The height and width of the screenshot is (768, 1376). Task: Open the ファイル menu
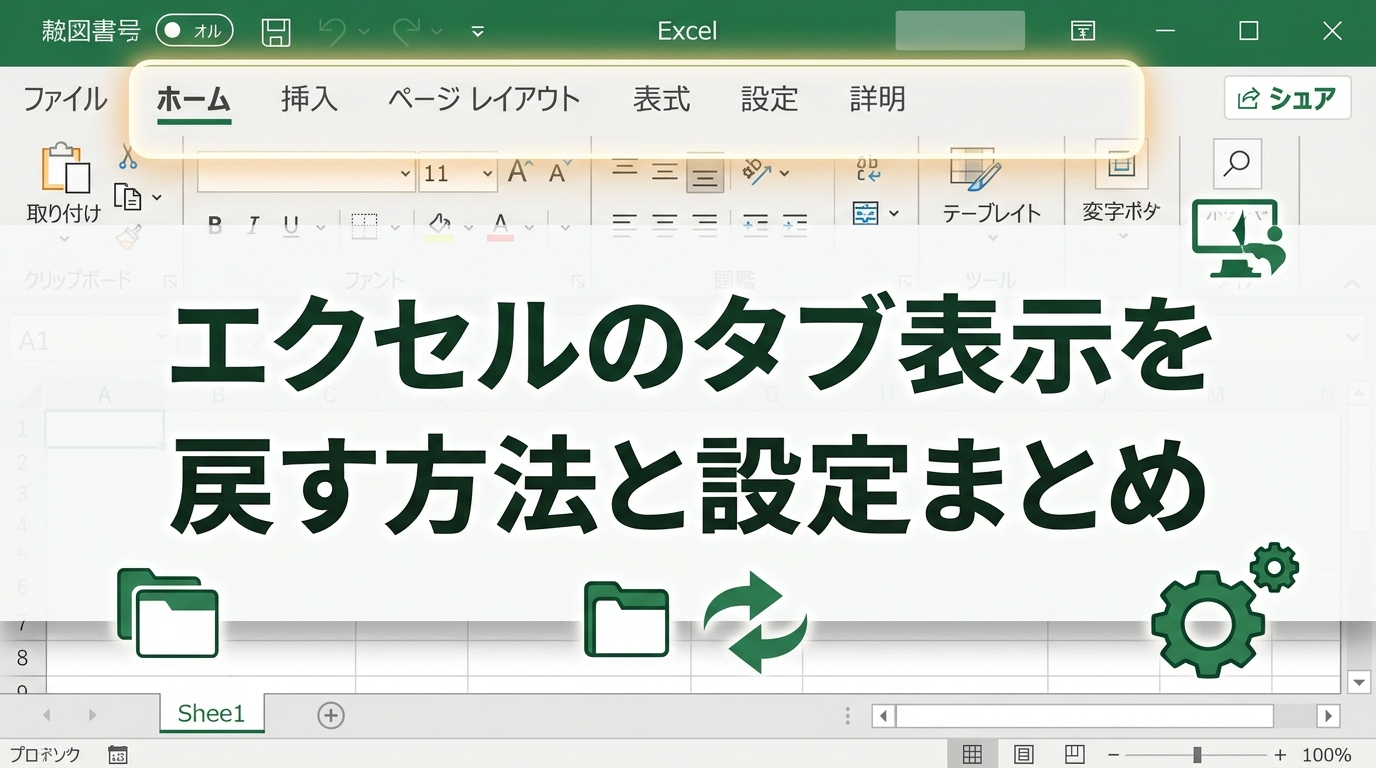[65, 99]
